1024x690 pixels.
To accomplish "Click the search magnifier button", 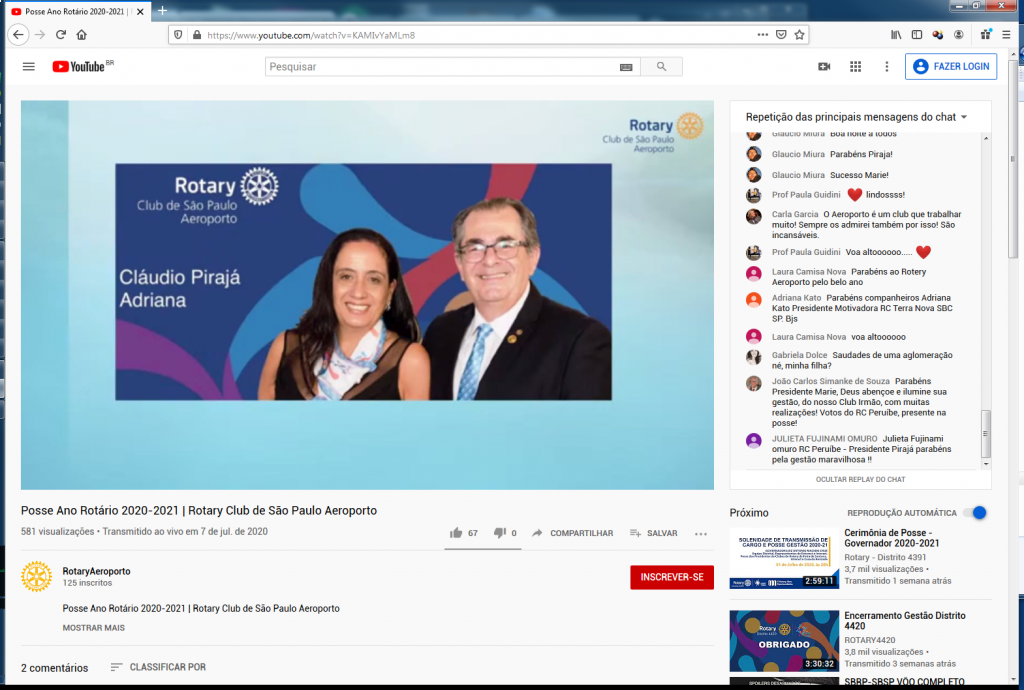I will (661, 67).
